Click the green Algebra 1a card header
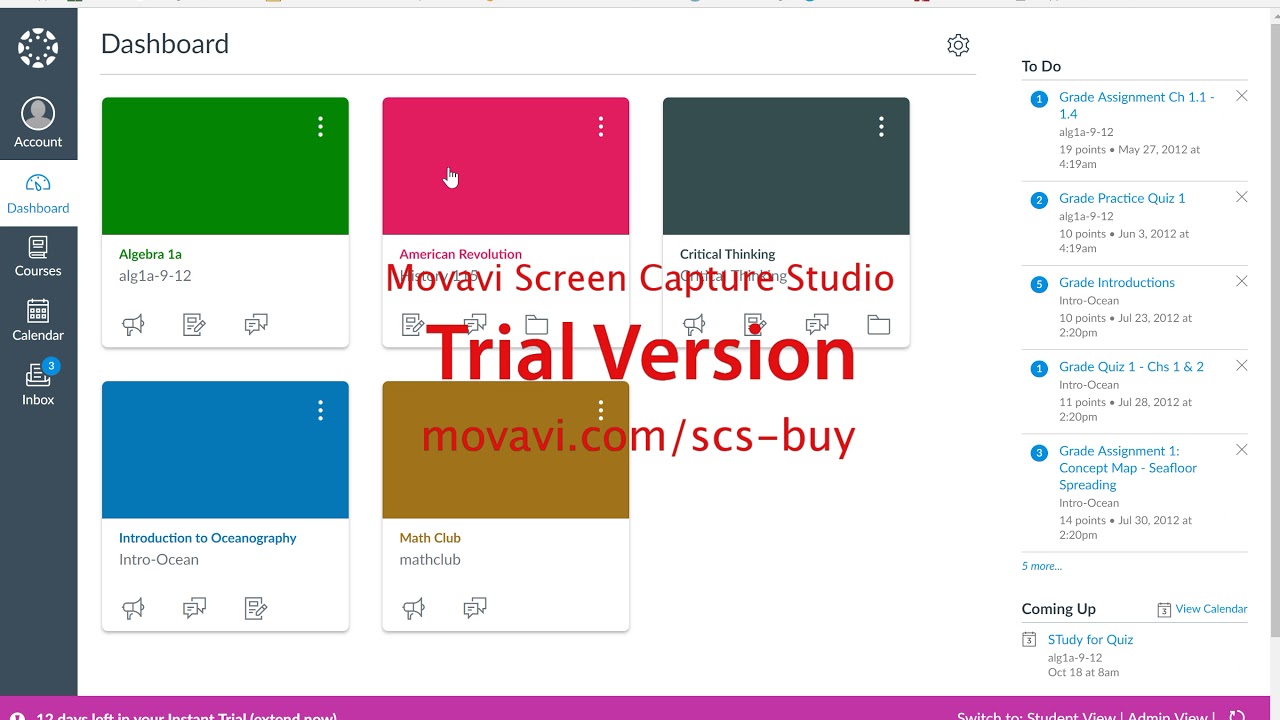Screen dimensions: 1280x720 225,166
